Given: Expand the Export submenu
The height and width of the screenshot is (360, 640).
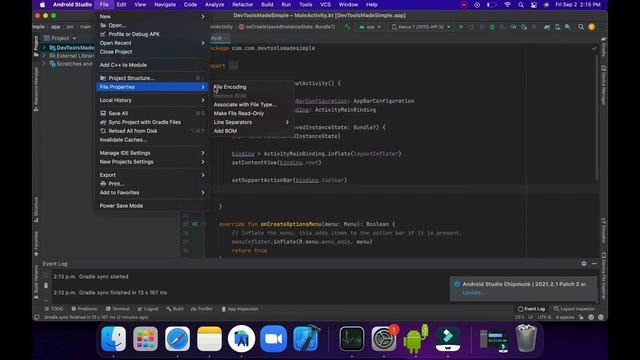Looking at the screenshot, I should click(152, 175).
